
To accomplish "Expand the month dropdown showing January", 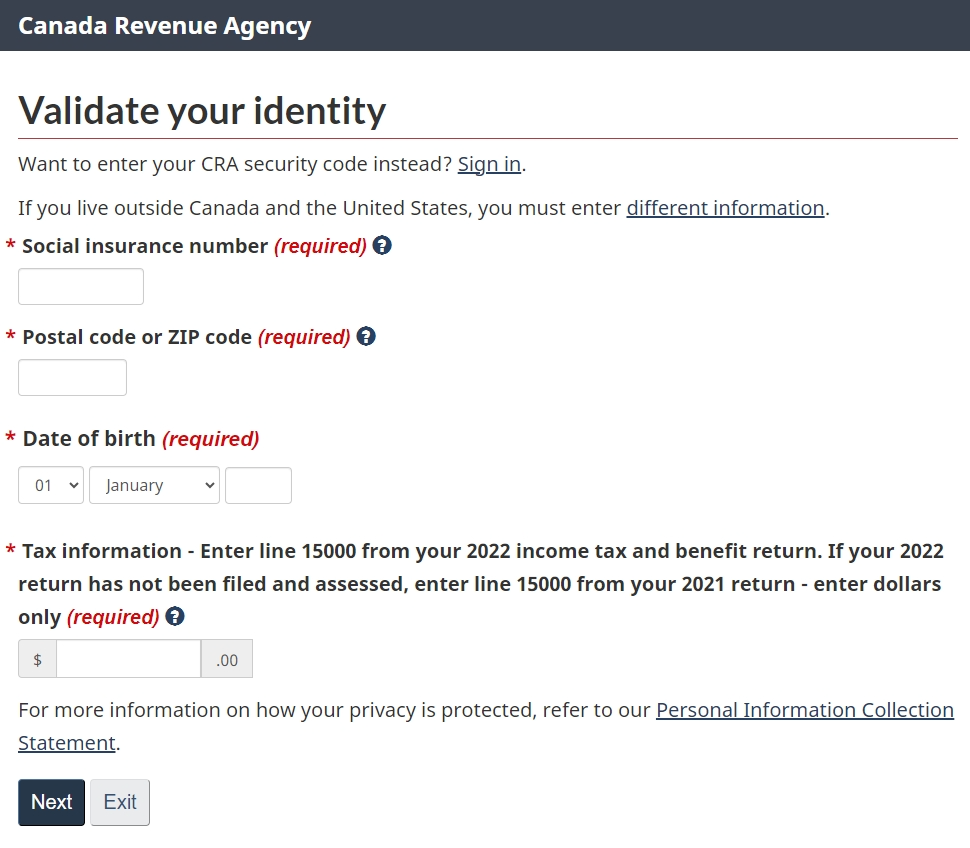I will pyautogui.click(x=154, y=485).
